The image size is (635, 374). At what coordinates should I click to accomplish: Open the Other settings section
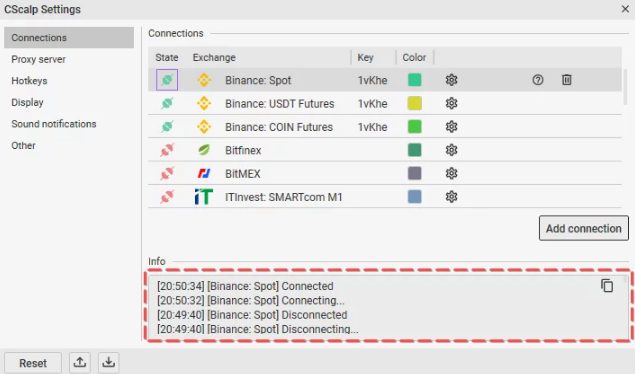coord(23,145)
